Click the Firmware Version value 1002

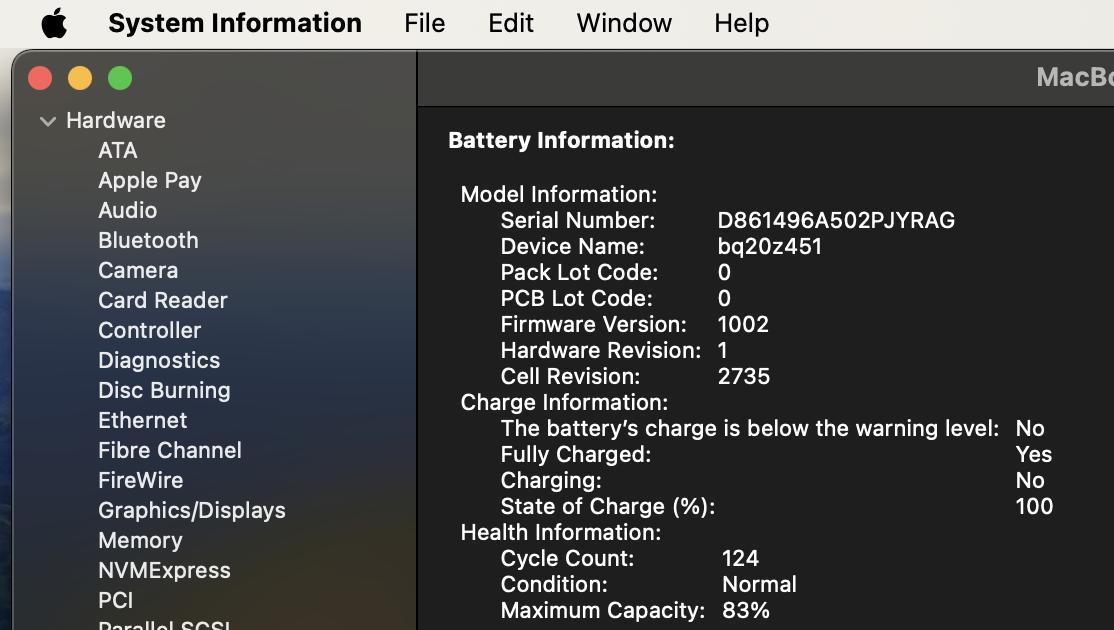(743, 324)
